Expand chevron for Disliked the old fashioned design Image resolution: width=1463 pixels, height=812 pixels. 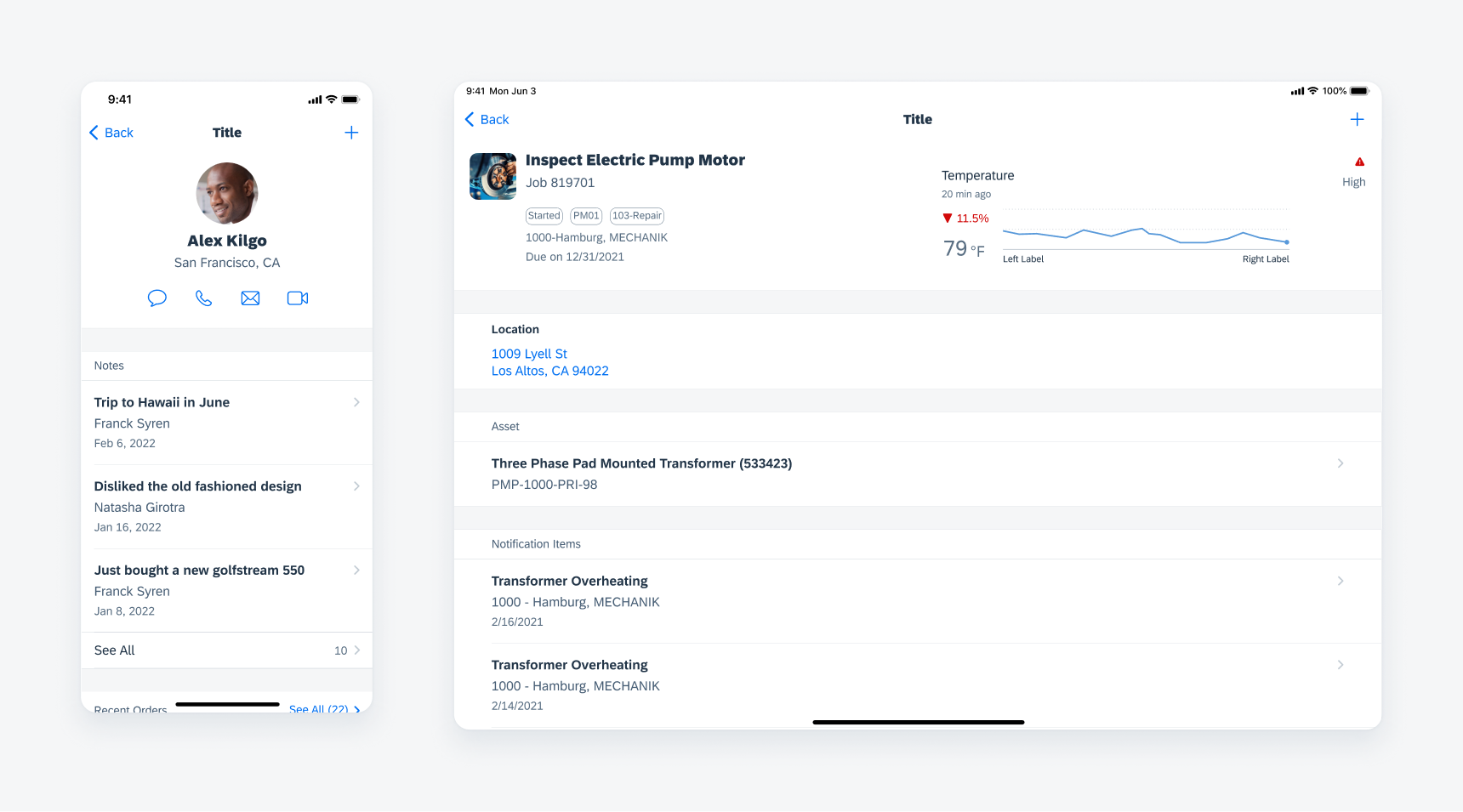[356, 486]
